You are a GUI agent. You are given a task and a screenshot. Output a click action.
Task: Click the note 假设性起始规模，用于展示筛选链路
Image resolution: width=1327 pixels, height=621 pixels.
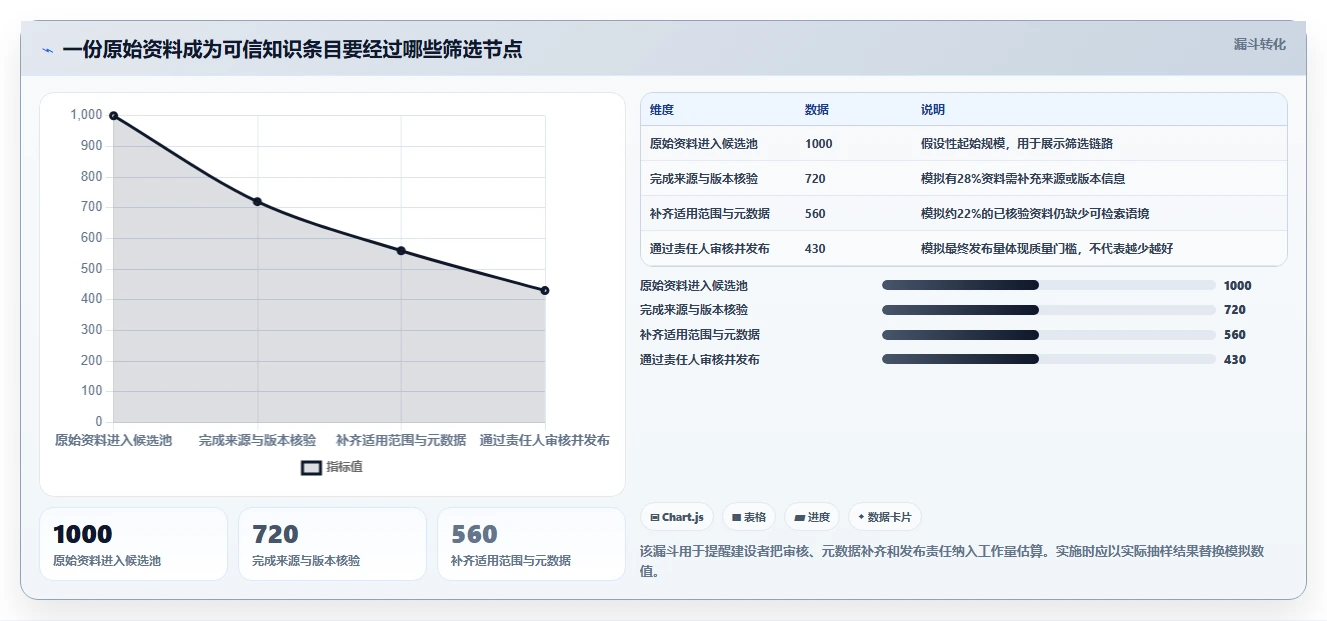coord(1017,143)
